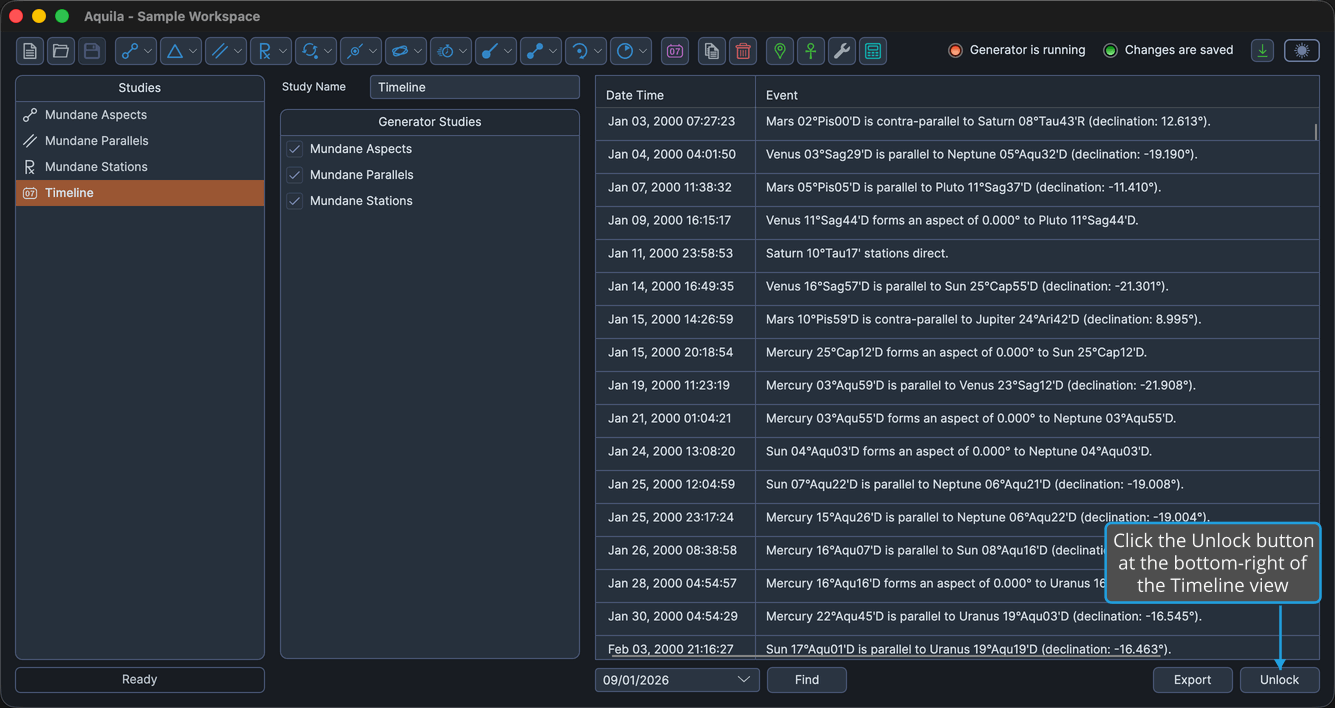Click the Event column header
Viewport: 1335px width, 708px height.
pos(1037,95)
